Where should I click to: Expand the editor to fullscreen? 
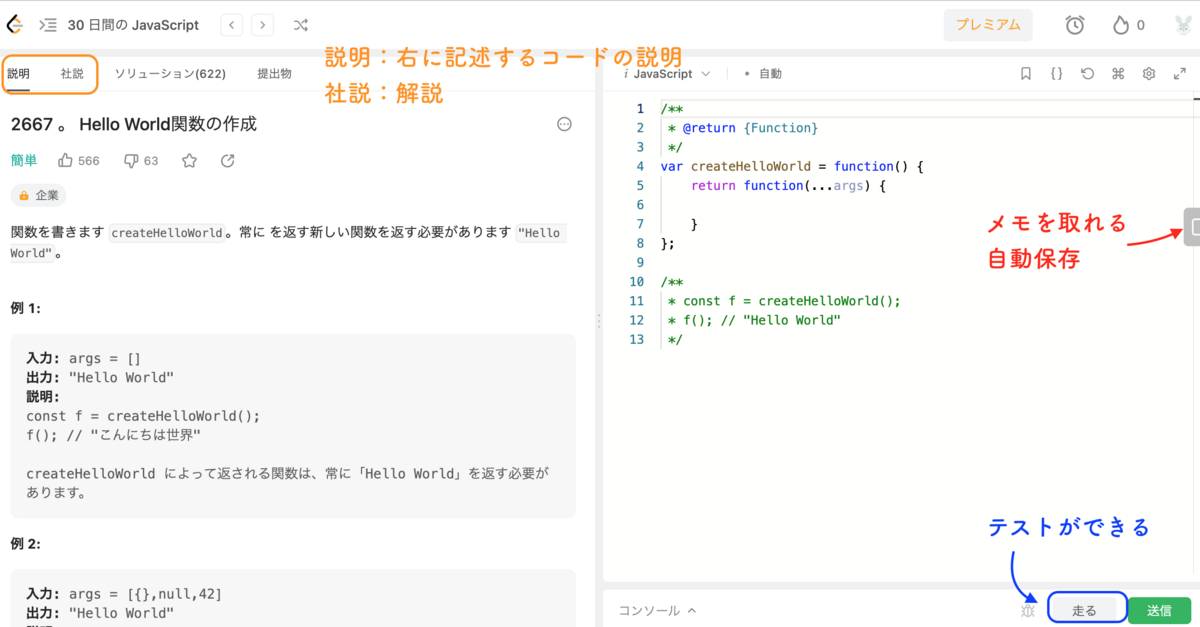(x=1180, y=73)
